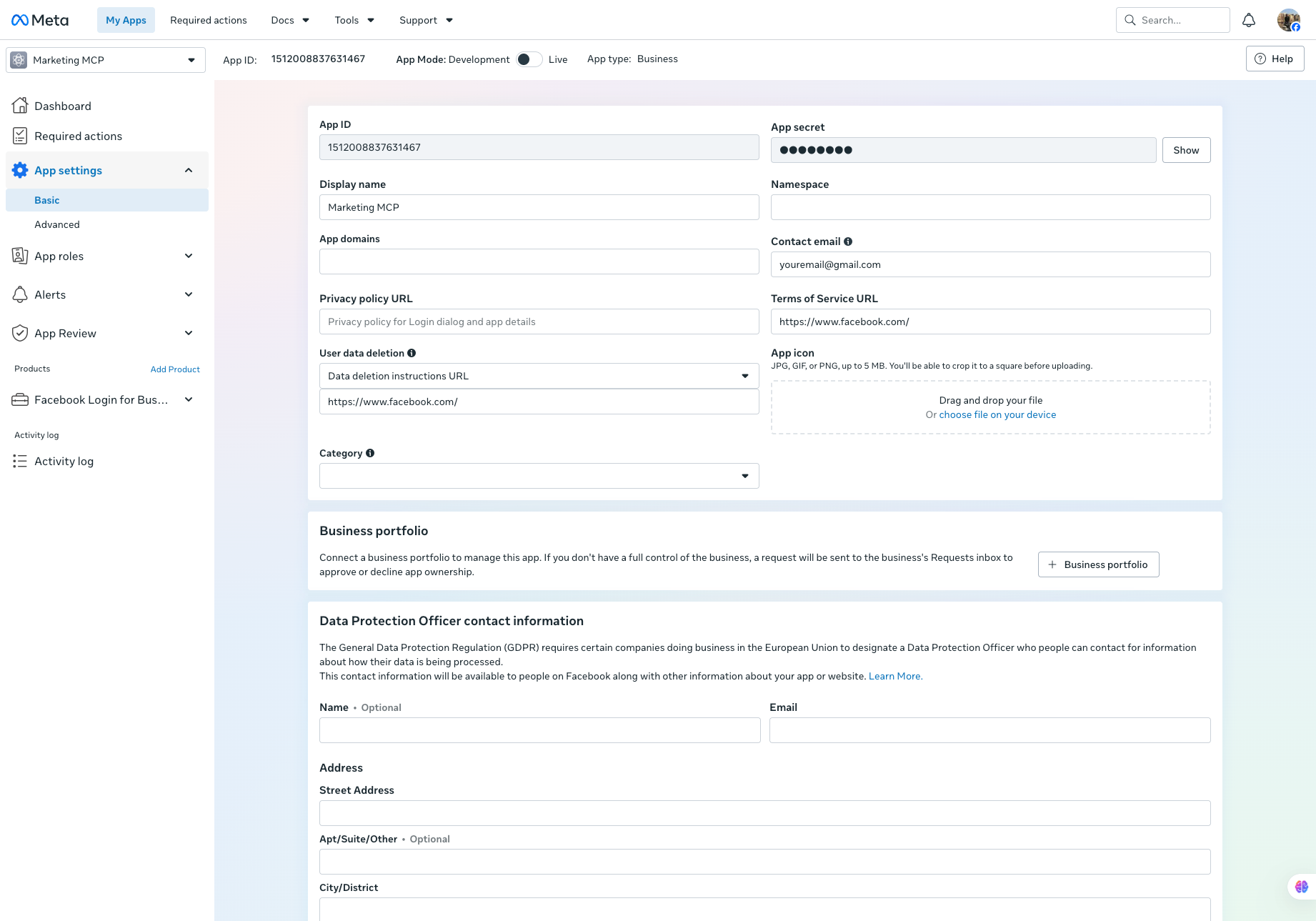Focus the Data Protection Officer Name field
The width and height of the screenshot is (1316, 921).
540,730
